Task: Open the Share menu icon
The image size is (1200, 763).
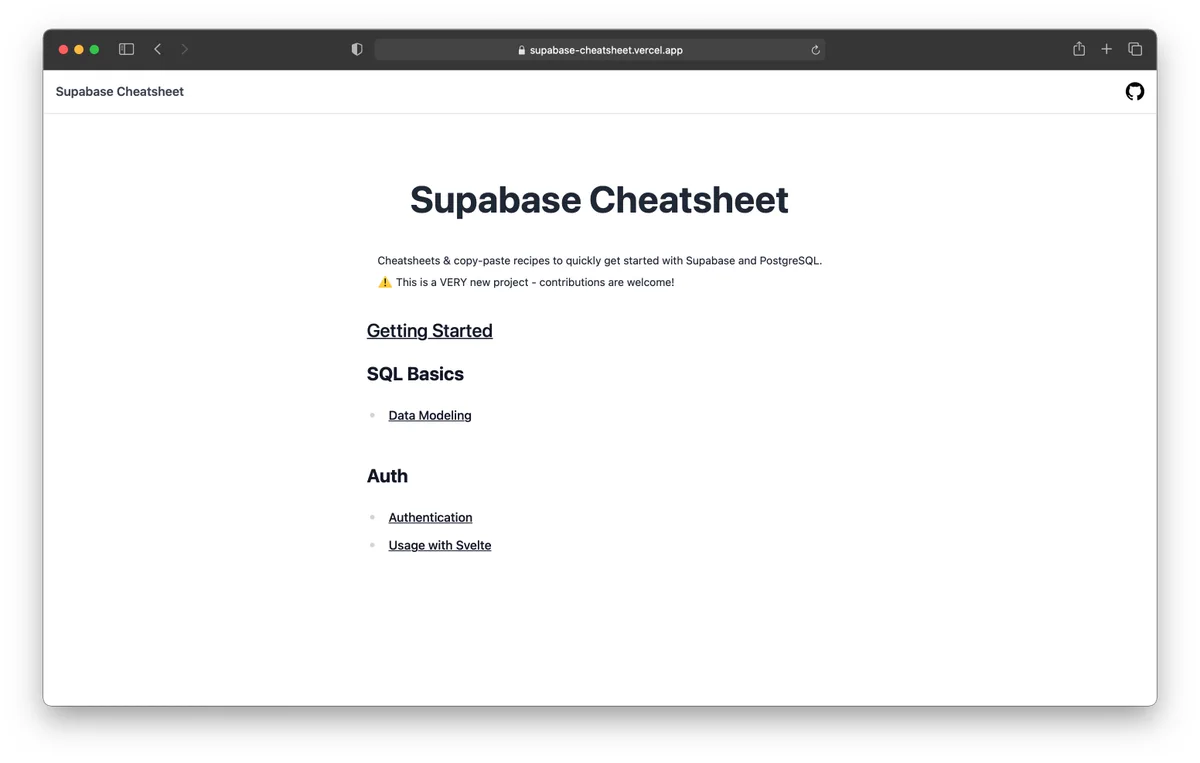Action: [x=1079, y=49]
